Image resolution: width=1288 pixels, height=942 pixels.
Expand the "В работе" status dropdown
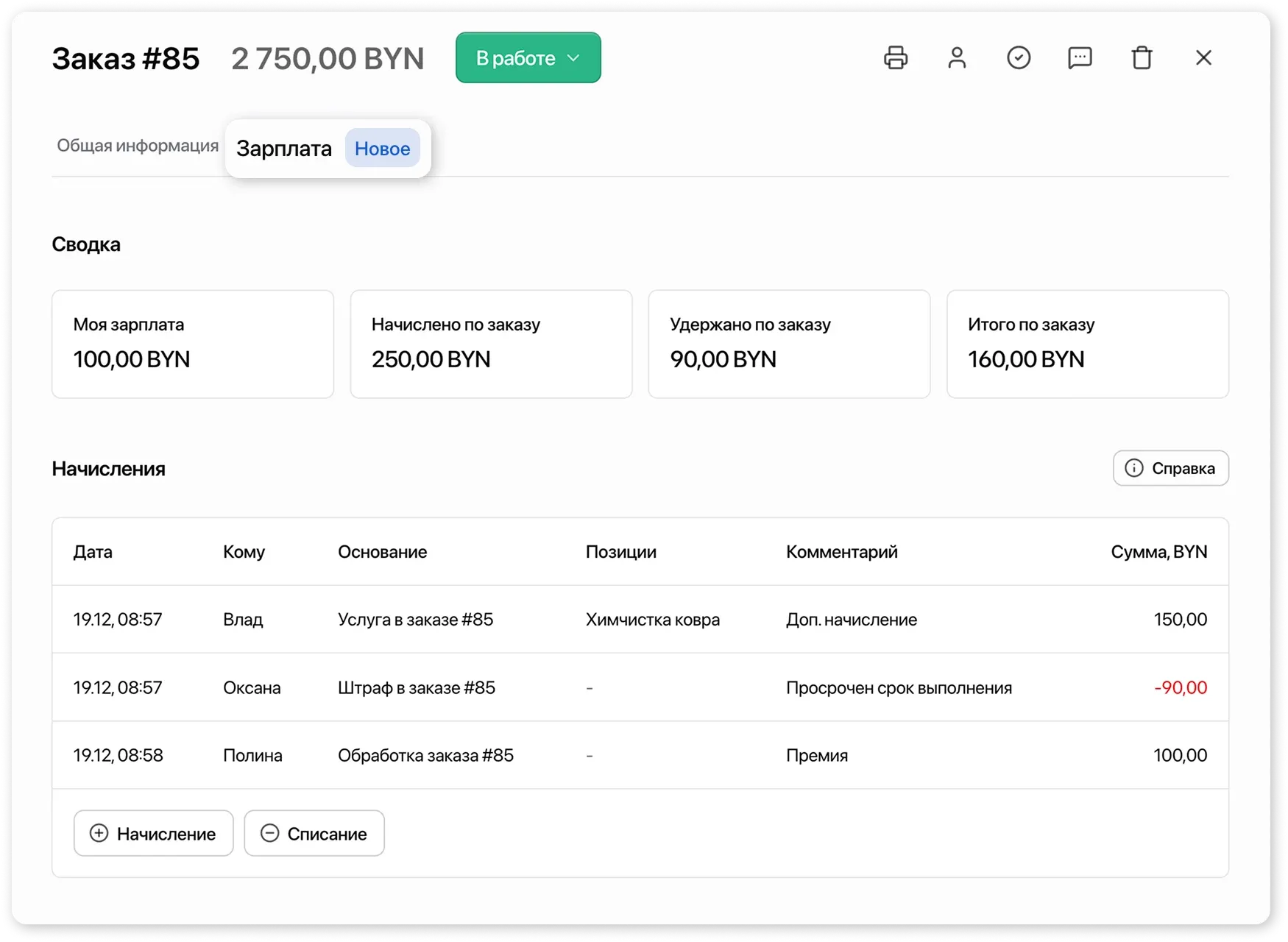(x=528, y=57)
